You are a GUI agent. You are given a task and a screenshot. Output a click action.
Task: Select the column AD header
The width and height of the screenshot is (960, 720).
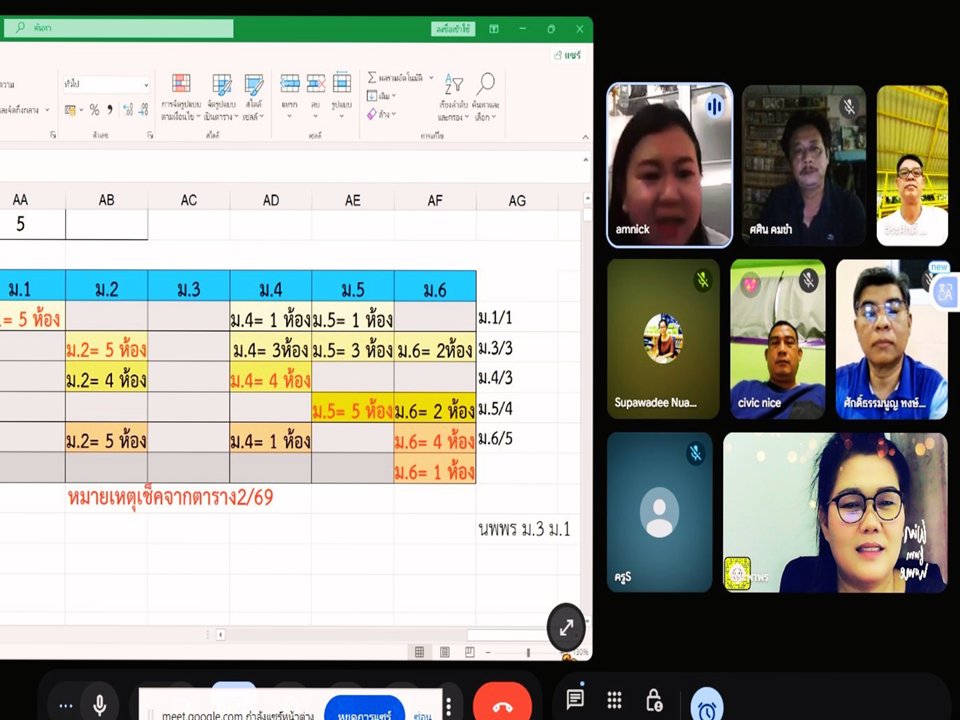coord(271,200)
